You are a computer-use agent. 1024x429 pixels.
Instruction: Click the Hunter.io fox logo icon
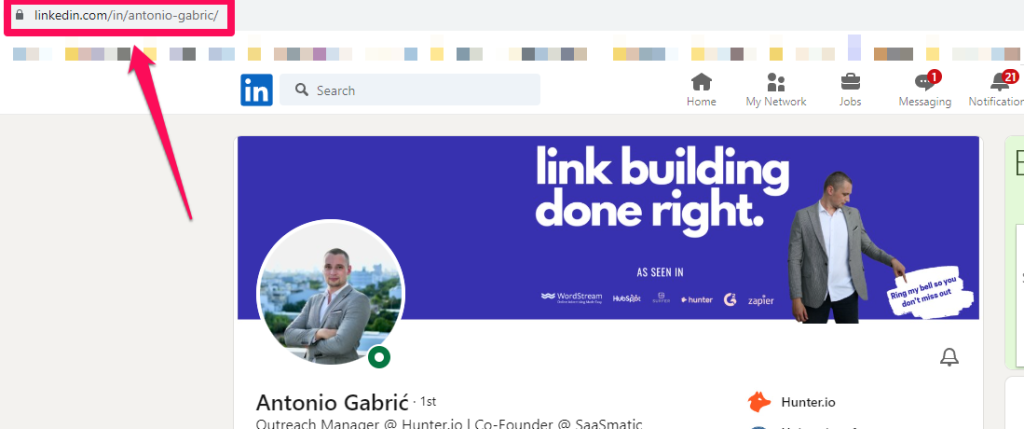point(759,402)
